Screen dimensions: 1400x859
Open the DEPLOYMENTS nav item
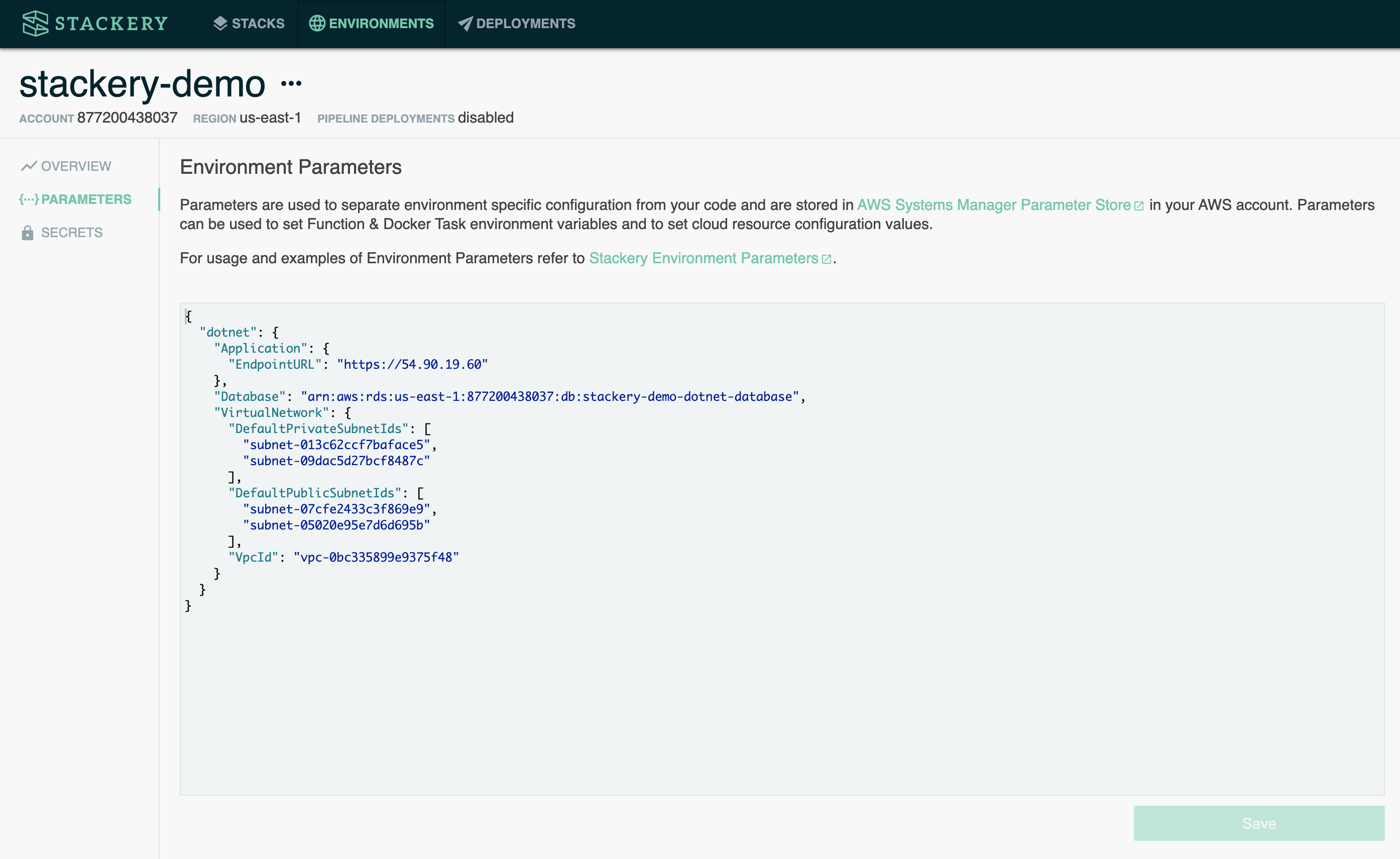[517, 23]
